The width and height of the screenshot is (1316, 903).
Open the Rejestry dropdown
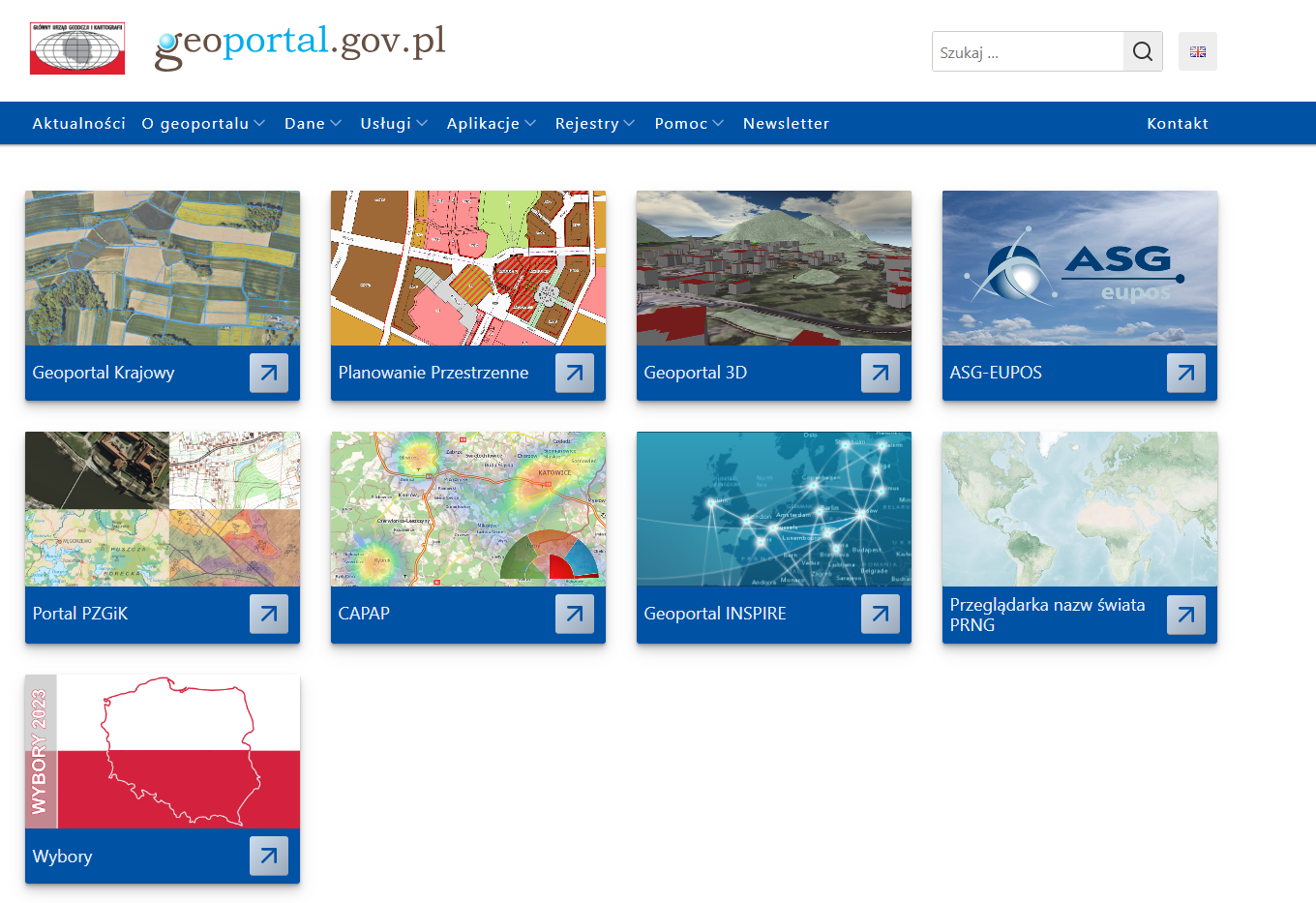[x=594, y=123]
